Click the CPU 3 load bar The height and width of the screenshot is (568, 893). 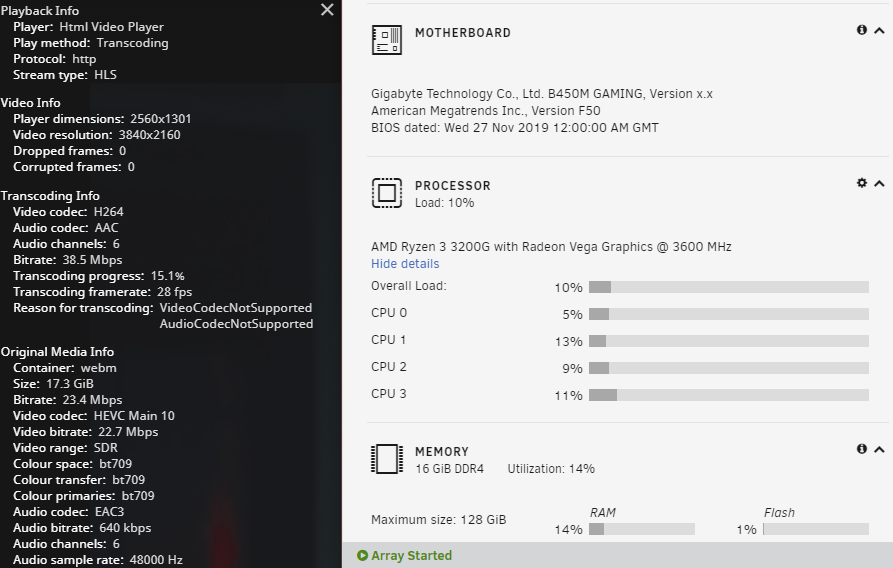pos(729,395)
